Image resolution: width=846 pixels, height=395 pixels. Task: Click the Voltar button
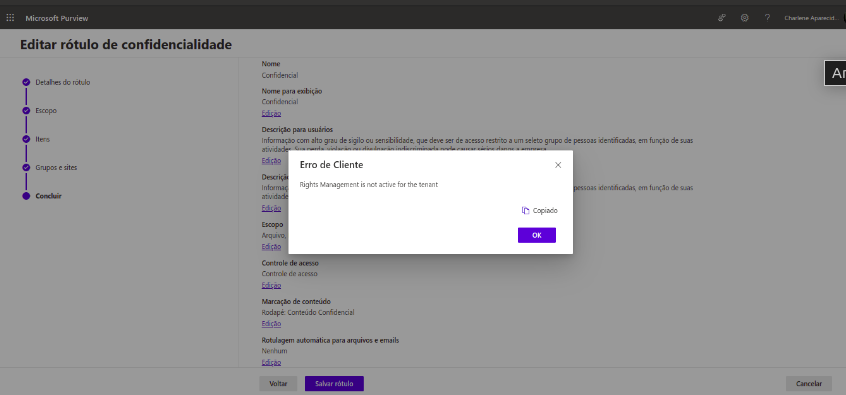click(278, 384)
